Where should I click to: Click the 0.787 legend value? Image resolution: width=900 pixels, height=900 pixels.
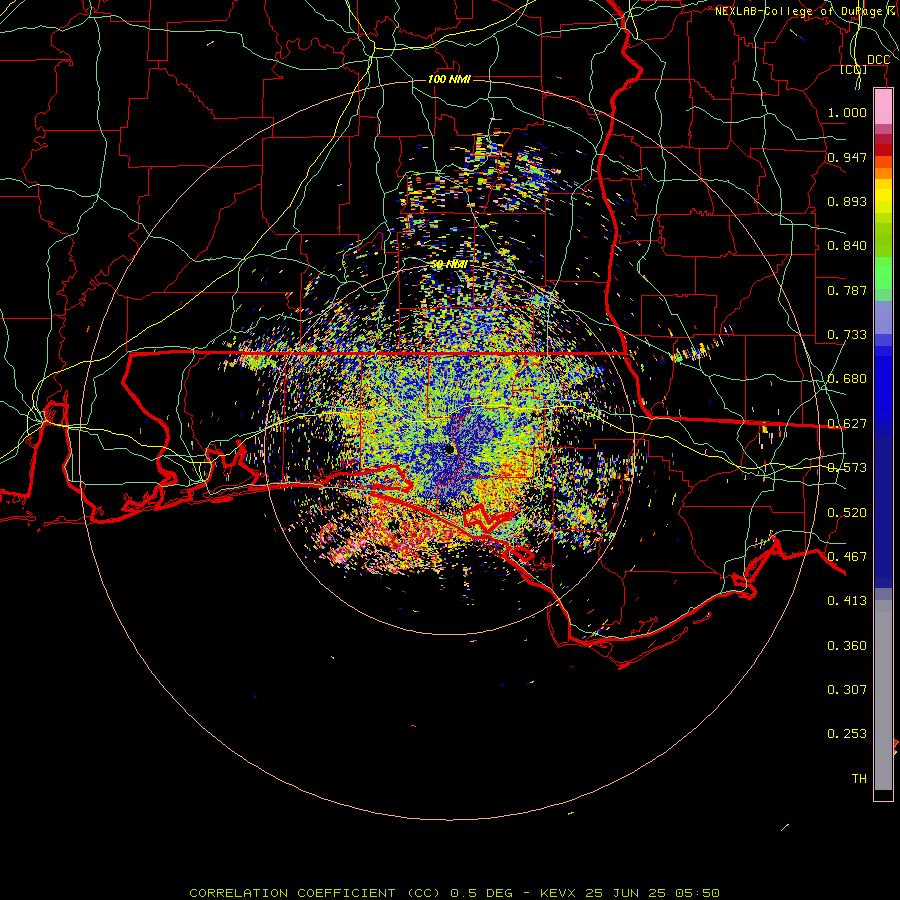(x=847, y=290)
